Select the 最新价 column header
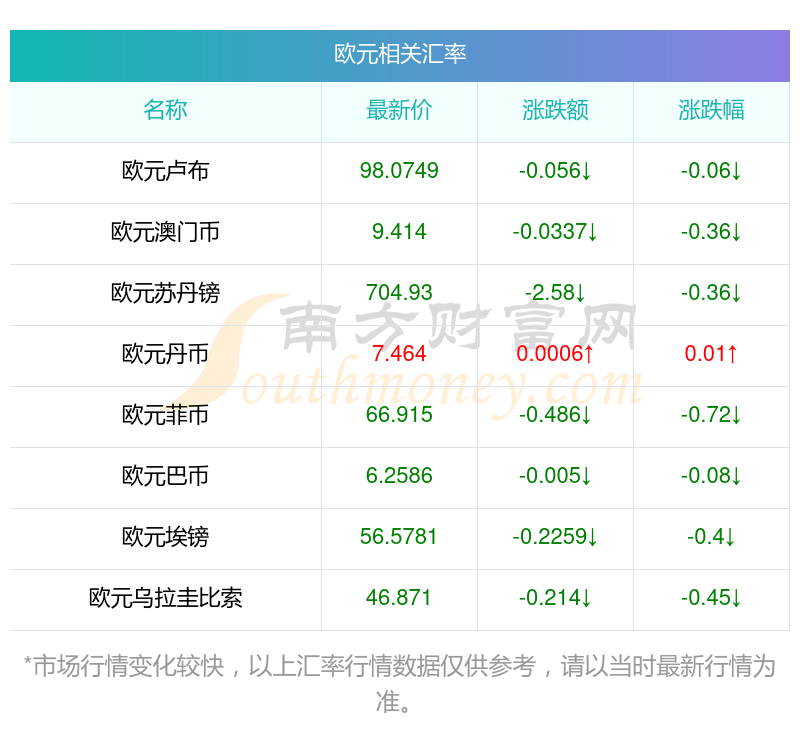 coord(399,110)
